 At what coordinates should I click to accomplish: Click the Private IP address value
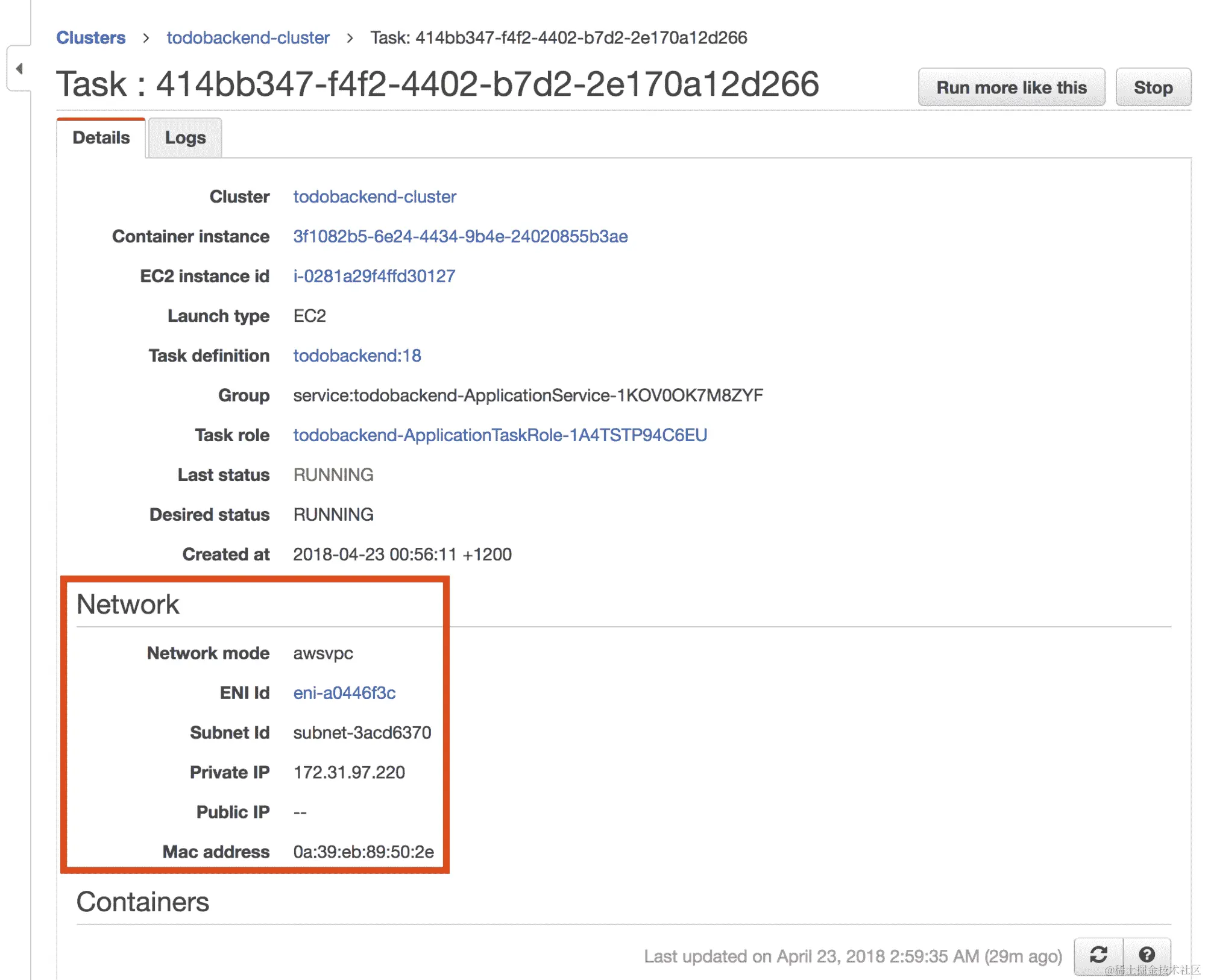[349, 773]
